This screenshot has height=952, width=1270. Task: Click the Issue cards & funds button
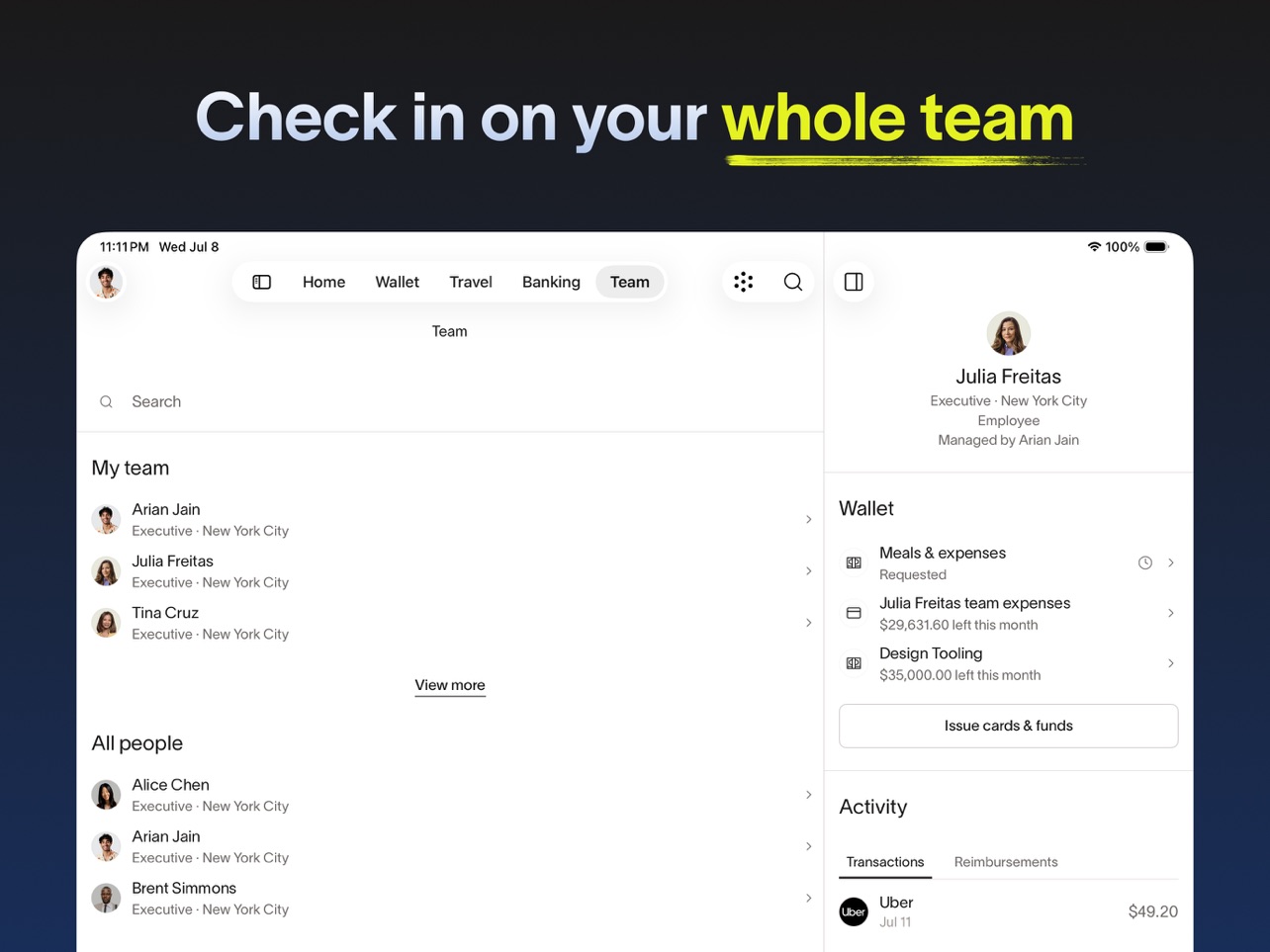[1008, 726]
